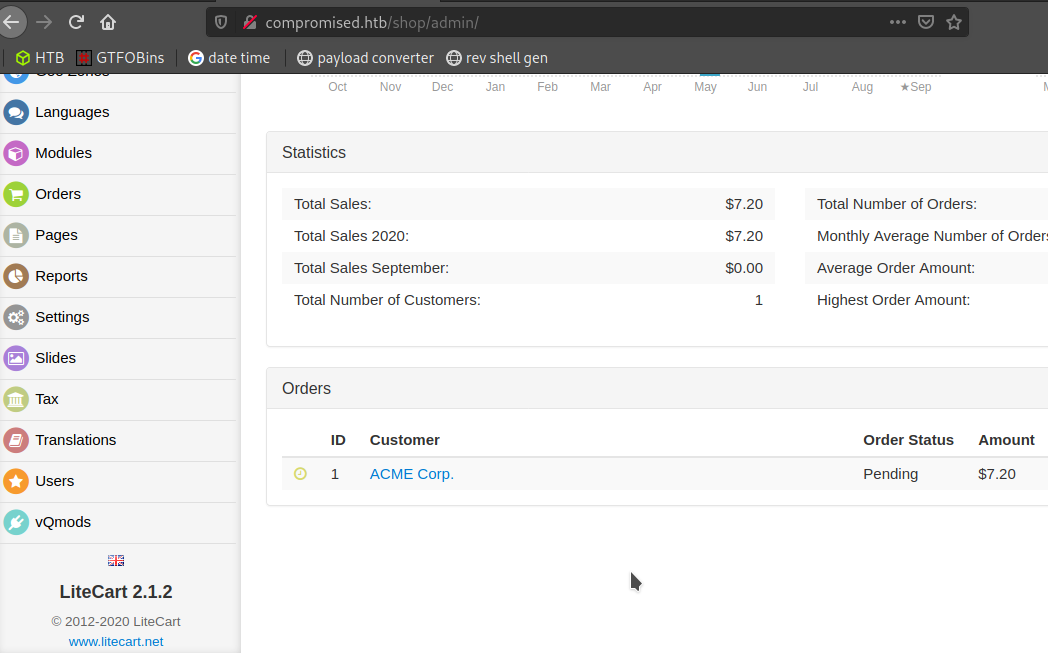Open the Users star icon
Screen dimensions: 1048x653
pyautogui.click(x=16, y=481)
